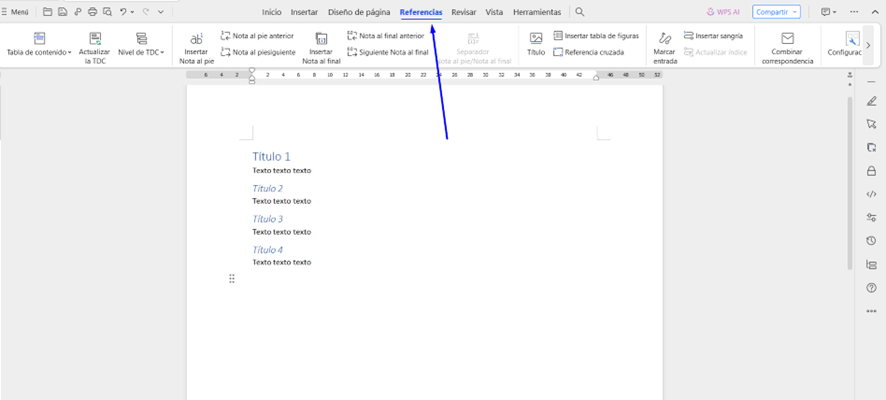Viewport: 886px width, 400px height.
Task: Click the three dots at the sidebar bottom
Action: click(871, 311)
